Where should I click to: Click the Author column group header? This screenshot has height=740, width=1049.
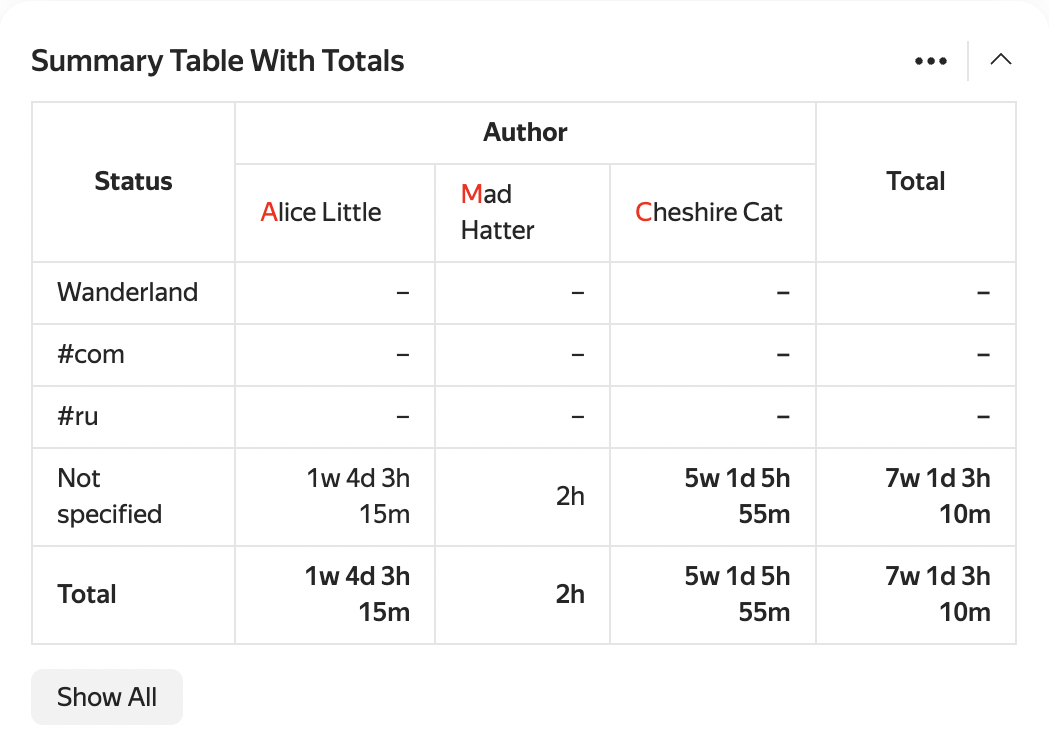coord(525,133)
